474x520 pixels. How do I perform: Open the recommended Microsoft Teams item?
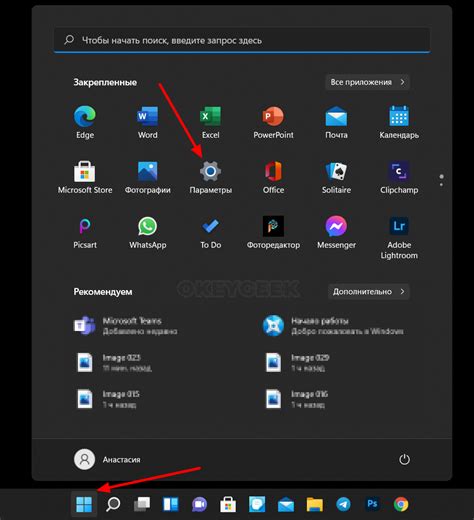(x=125, y=326)
